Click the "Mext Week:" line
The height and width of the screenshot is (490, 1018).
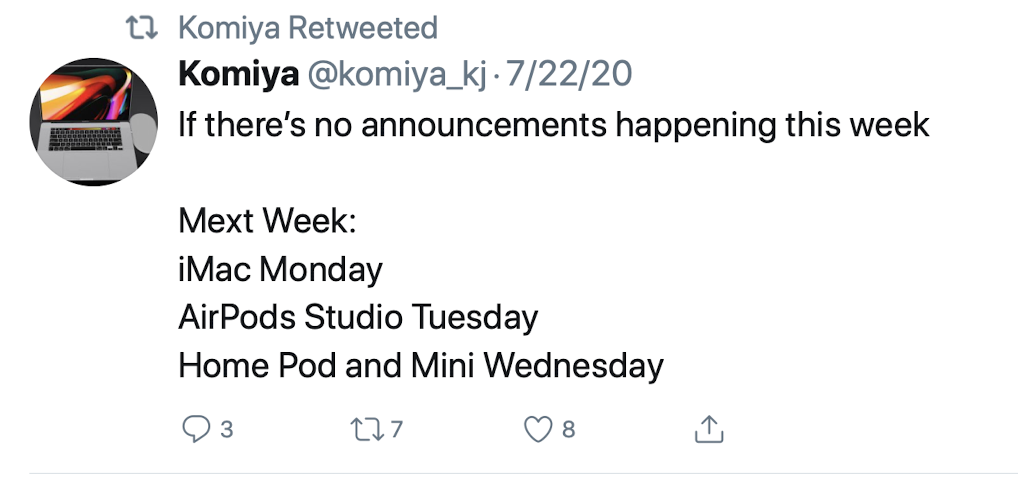(266, 221)
